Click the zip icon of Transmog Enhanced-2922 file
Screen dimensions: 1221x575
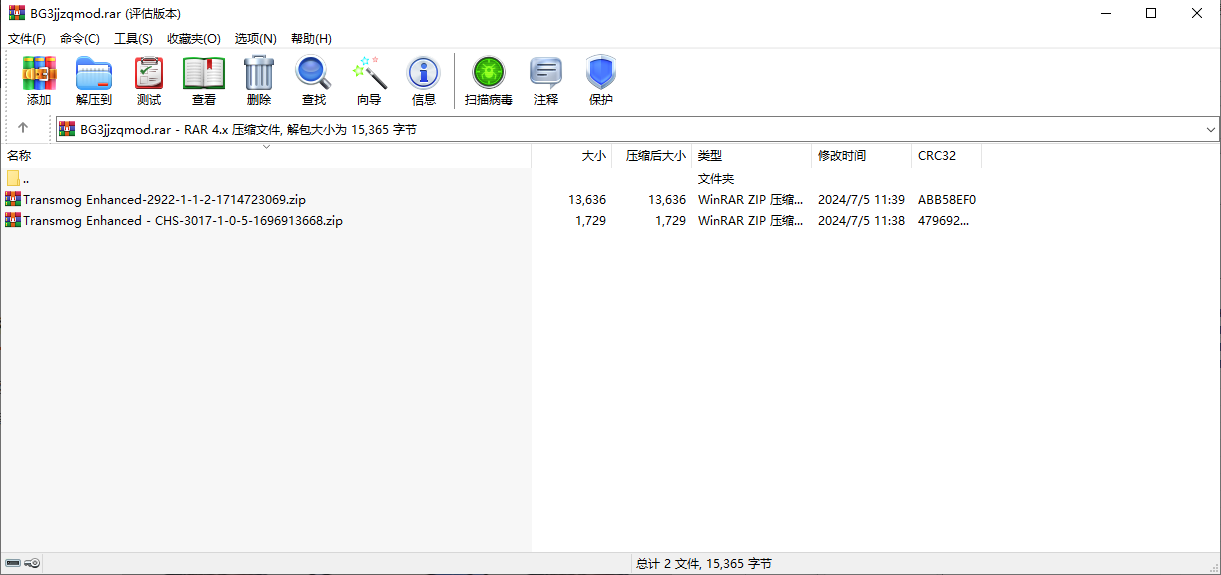13,199
